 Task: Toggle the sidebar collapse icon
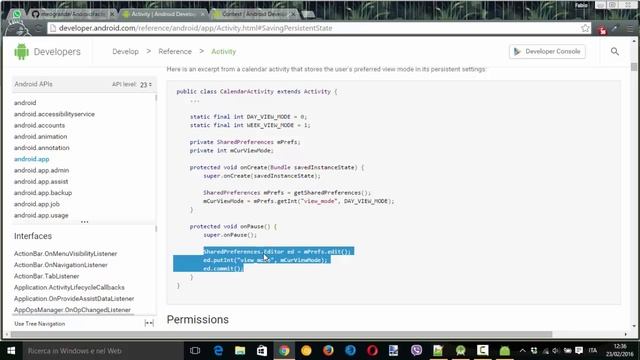pos(149,323)
